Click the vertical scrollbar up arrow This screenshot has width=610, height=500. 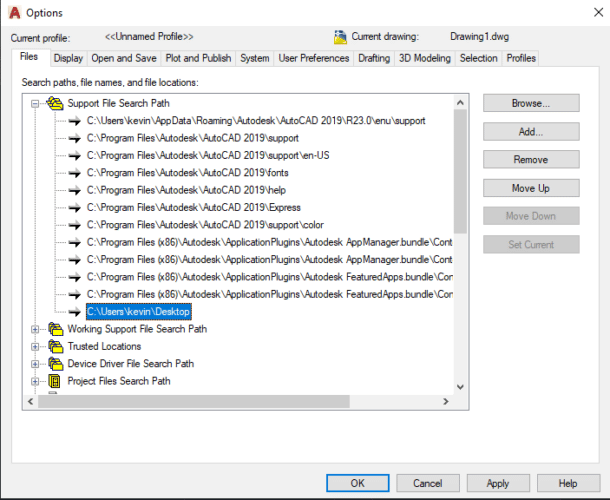point(460,102)
